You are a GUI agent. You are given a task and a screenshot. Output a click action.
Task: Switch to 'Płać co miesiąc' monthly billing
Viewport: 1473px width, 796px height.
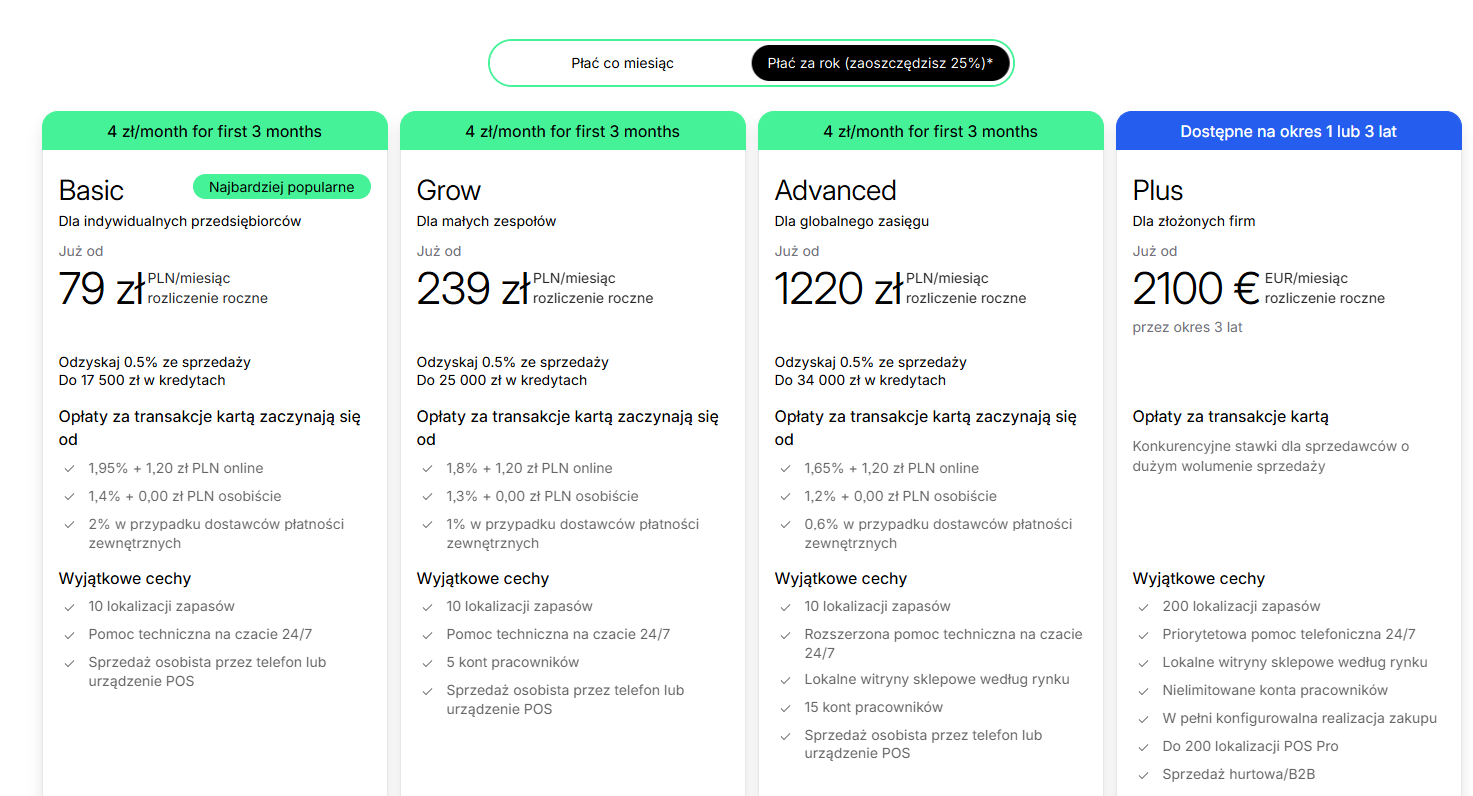[x=622, y=63]
